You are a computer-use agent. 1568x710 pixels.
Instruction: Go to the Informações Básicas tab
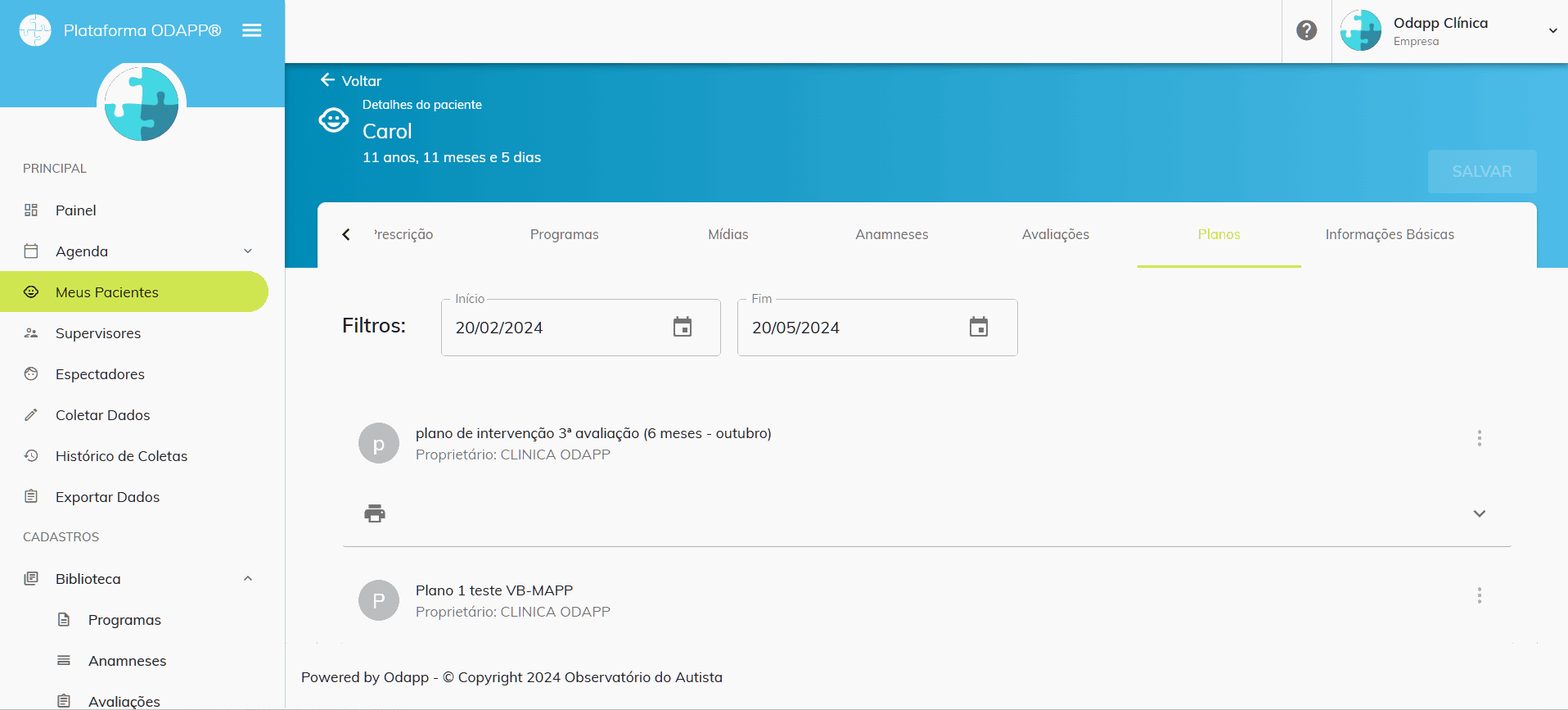(1390, 234)
